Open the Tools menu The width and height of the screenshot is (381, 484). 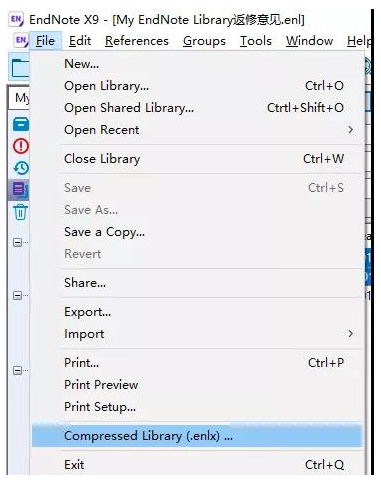pos(256,41)
